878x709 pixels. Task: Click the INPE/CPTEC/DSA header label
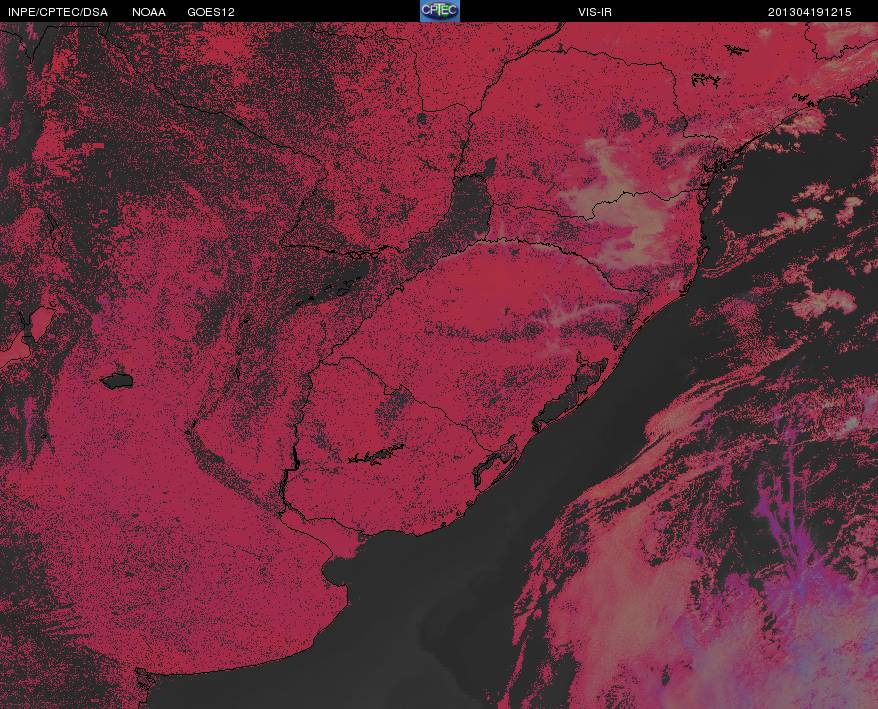point(58,12)
